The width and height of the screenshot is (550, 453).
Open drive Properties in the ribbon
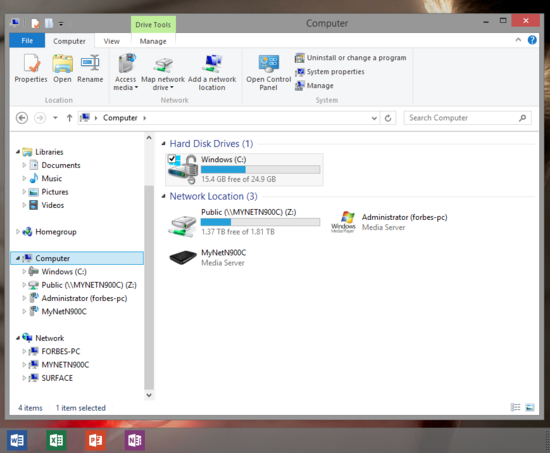(x=31, y=68)
